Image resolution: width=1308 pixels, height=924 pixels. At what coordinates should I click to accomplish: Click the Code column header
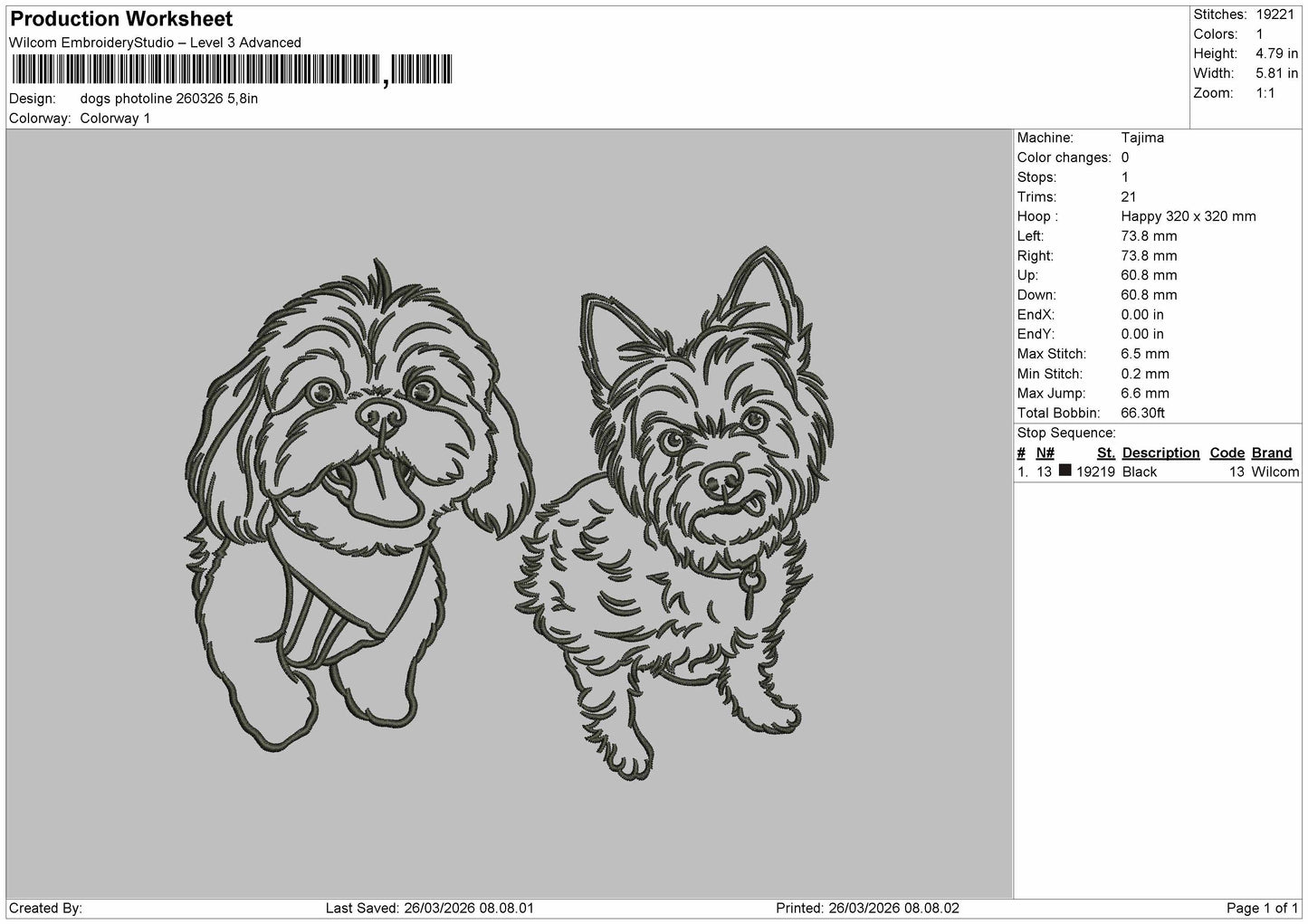tap(1227, 453)
